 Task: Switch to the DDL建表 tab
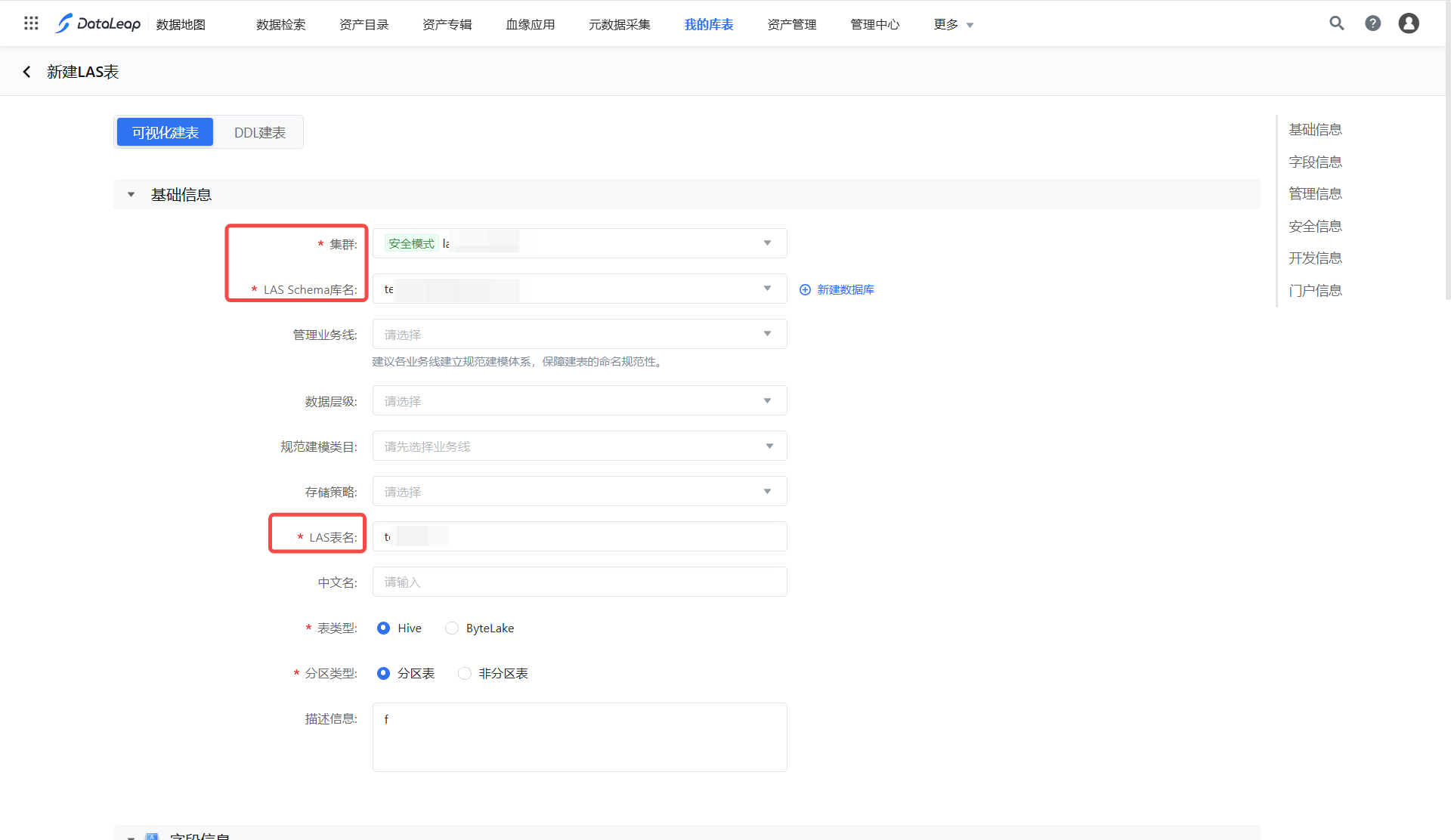click(x=259, y=133)
